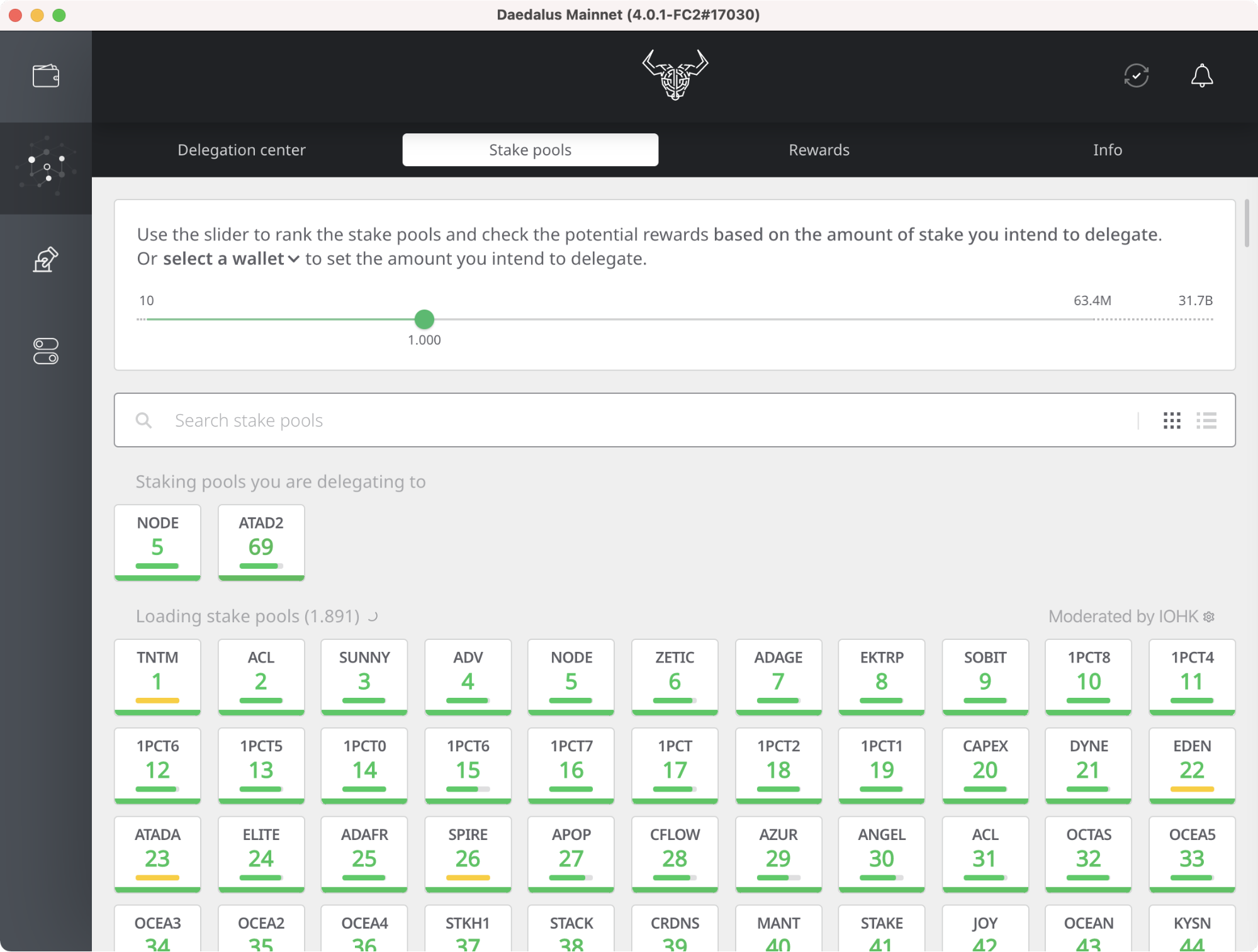
Task: Select the TNTM pool ranked 1
Action: [157, 676]
